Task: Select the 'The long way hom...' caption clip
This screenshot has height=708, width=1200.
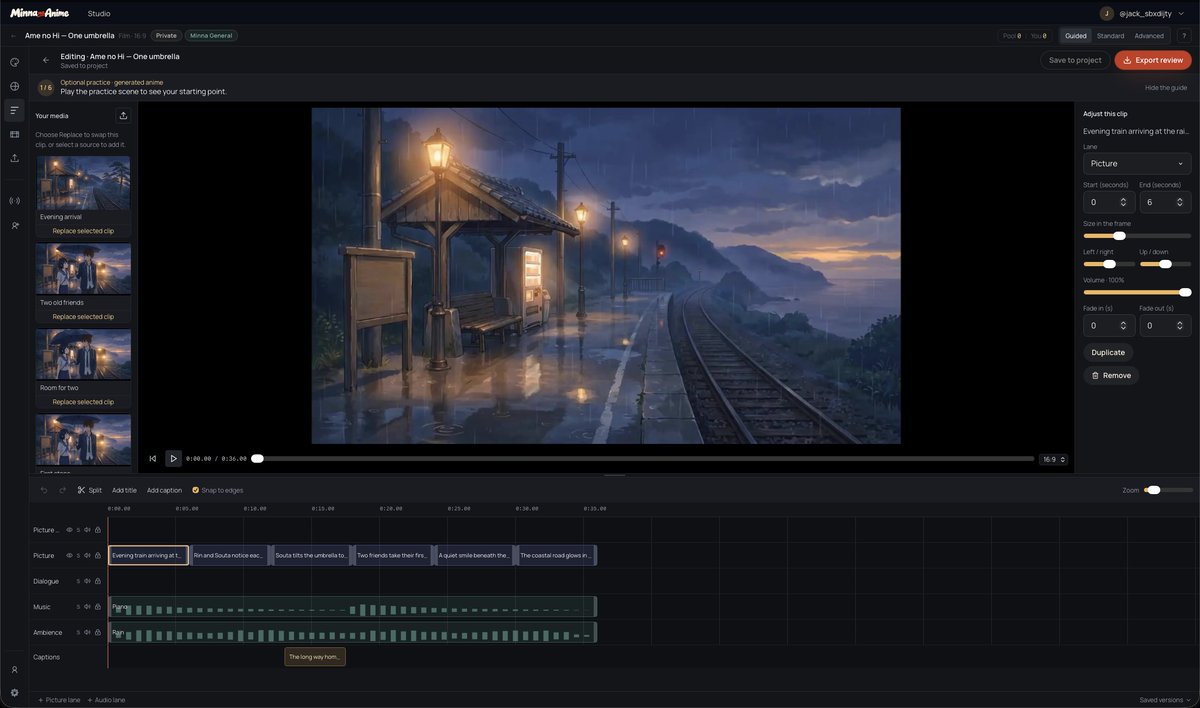Action: [x=315, y=657]
